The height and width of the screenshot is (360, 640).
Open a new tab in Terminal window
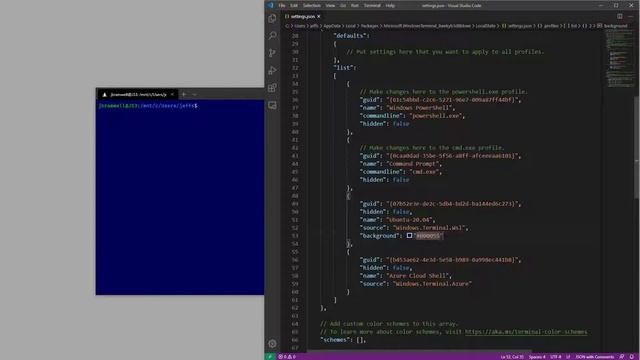[x=184, y=94]
